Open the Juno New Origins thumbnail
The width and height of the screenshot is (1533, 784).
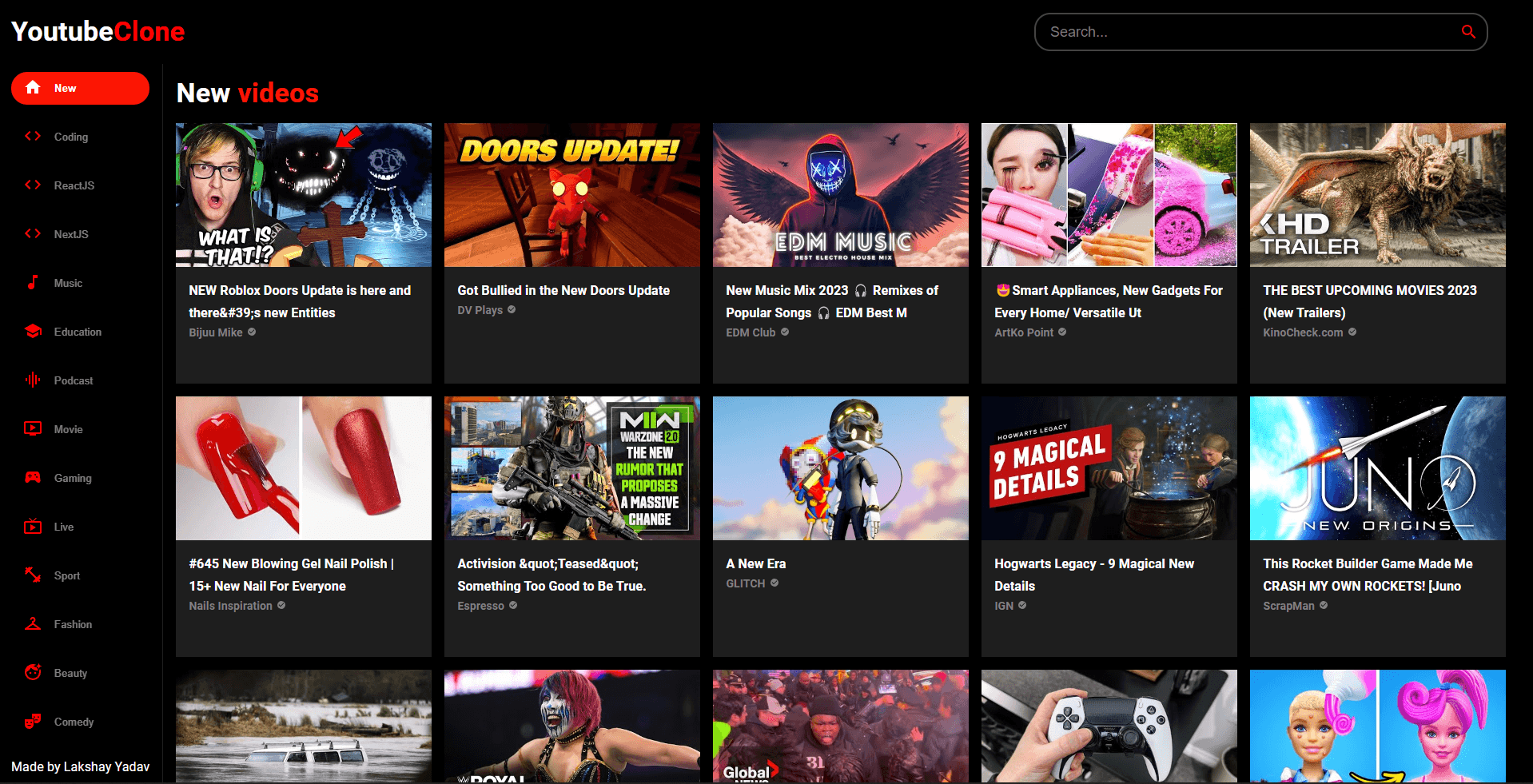1378,468
